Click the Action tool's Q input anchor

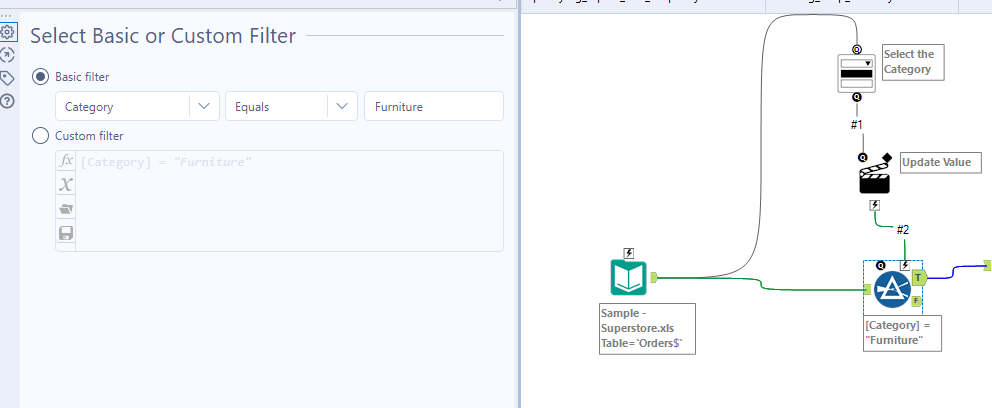coord(862,157)
